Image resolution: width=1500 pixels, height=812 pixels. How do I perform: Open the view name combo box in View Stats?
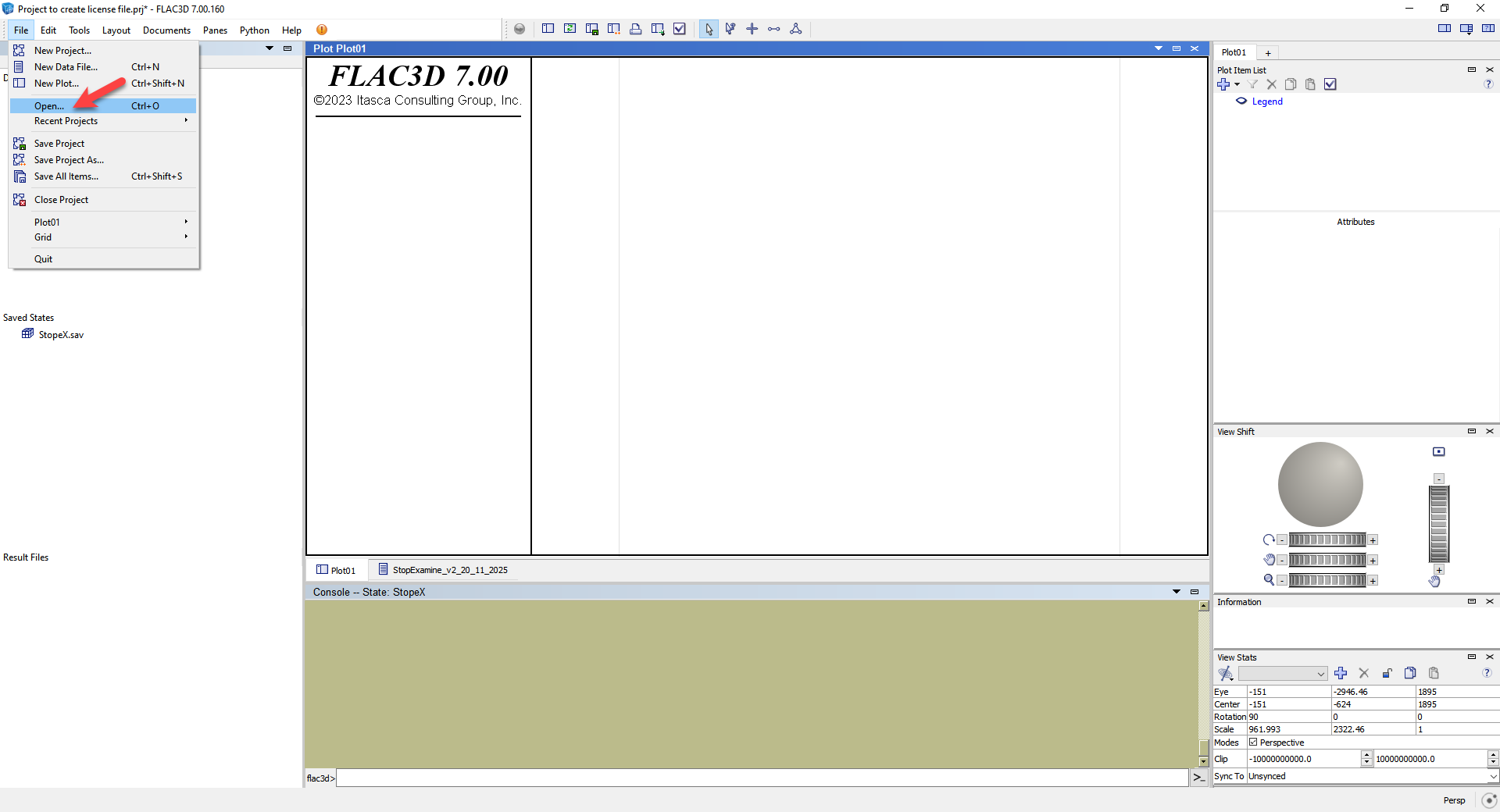tap(1283, 674)
